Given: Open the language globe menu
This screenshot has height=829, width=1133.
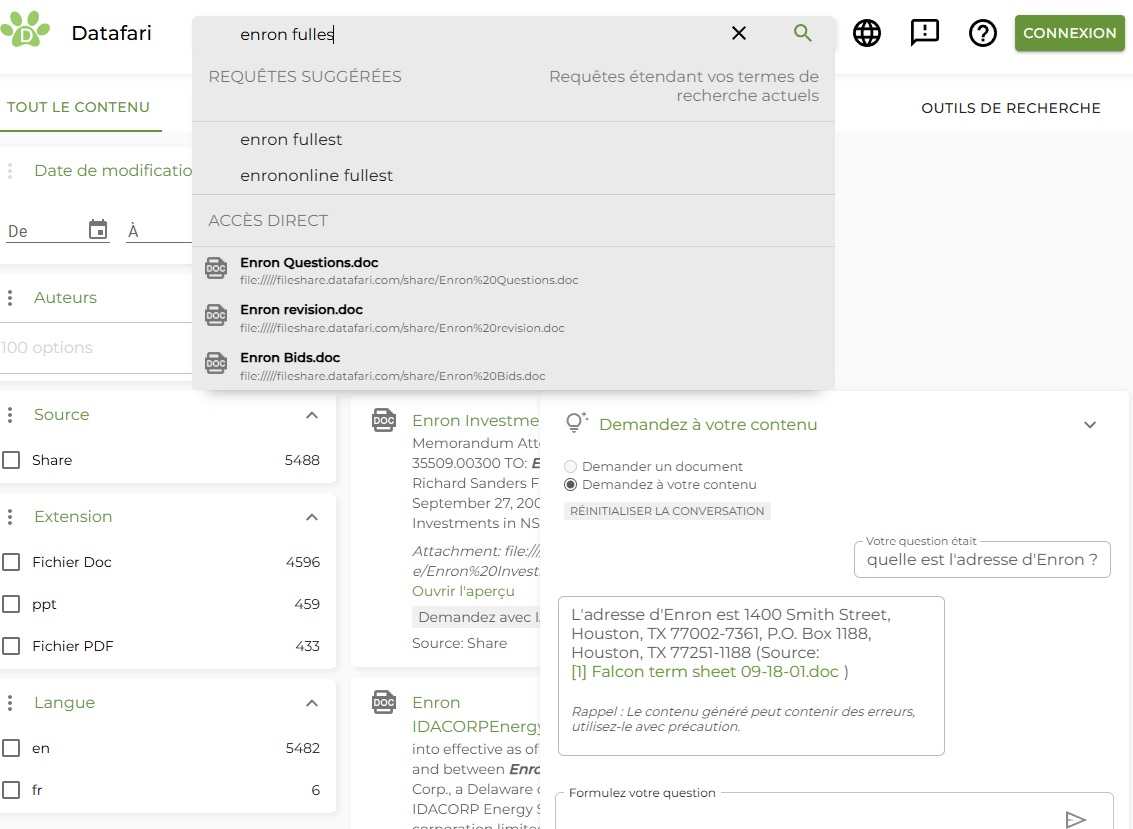Looking at the screenshot, I should 866,33.
